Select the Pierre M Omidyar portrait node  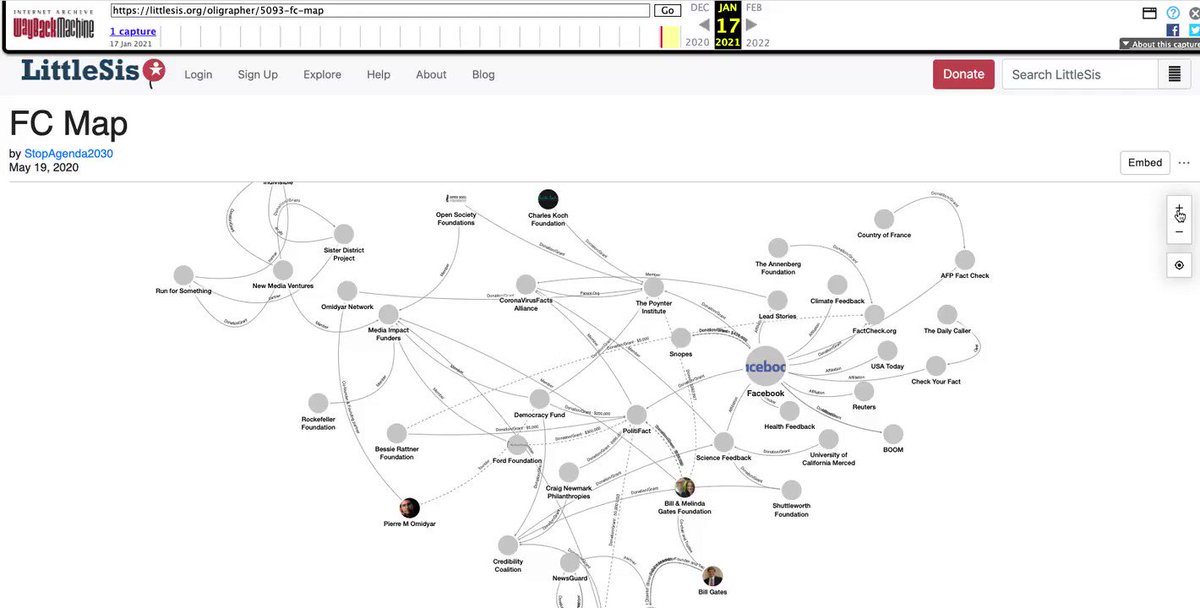tap(409, 507)
